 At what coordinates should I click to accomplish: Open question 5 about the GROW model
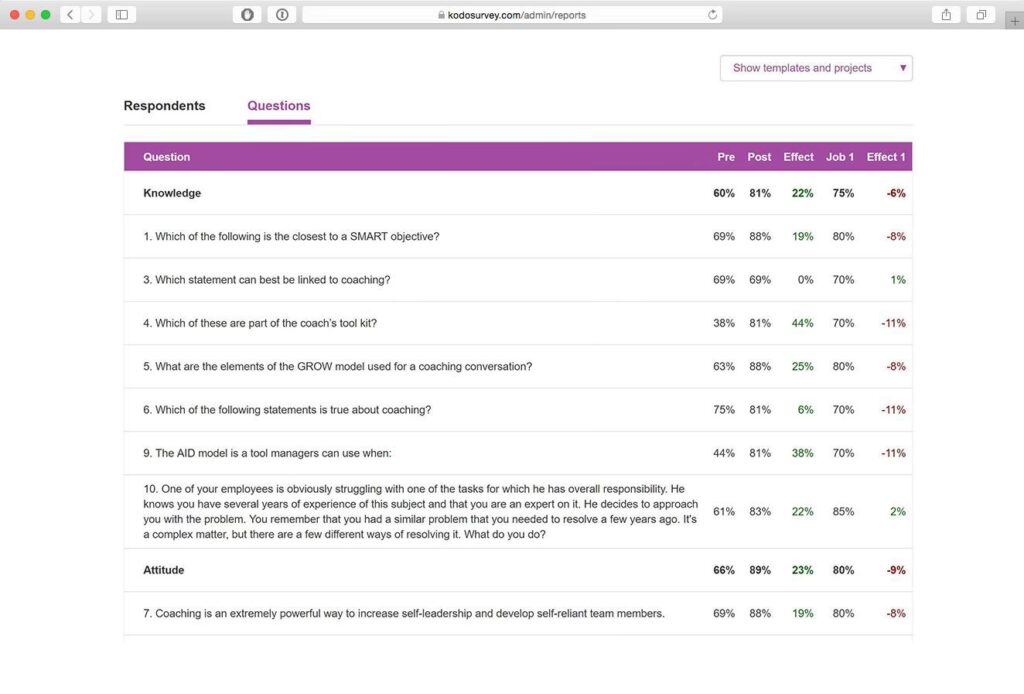337,367
